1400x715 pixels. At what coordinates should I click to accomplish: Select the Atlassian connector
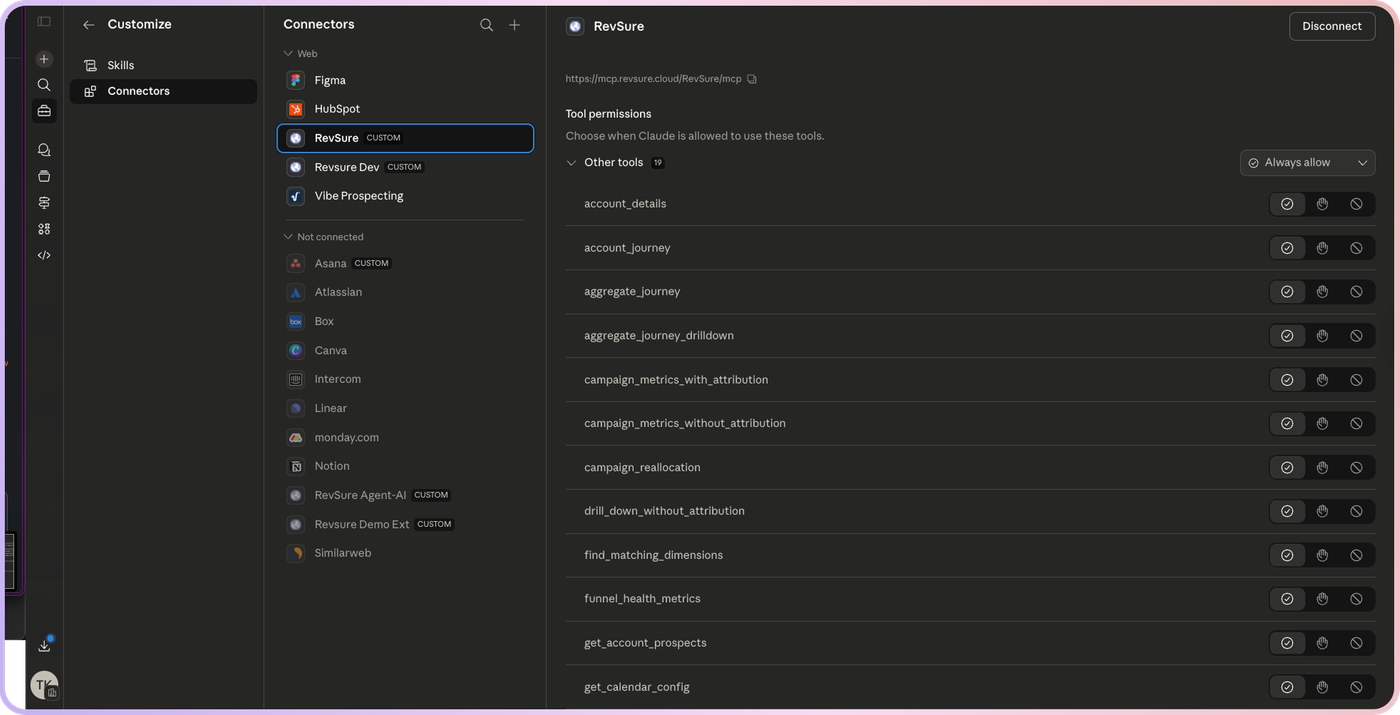[405, 292]
